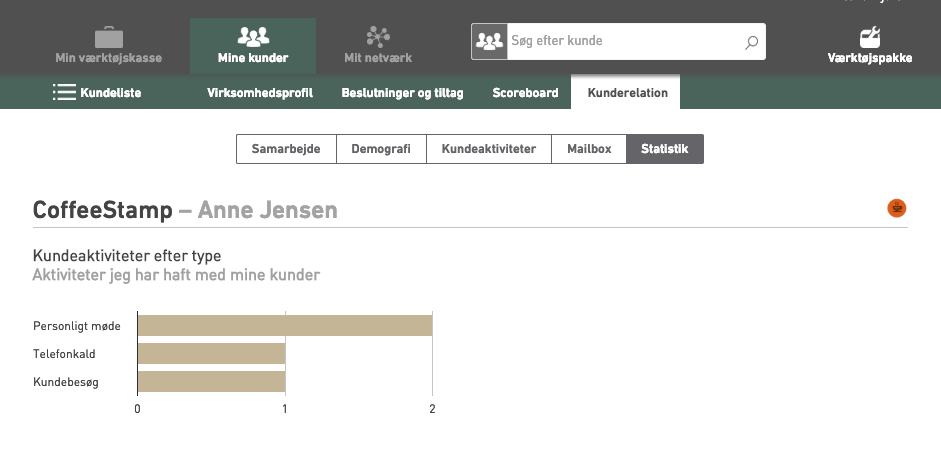
Task: Click the Telefonkald bar in chart
Action: (211, 353)
